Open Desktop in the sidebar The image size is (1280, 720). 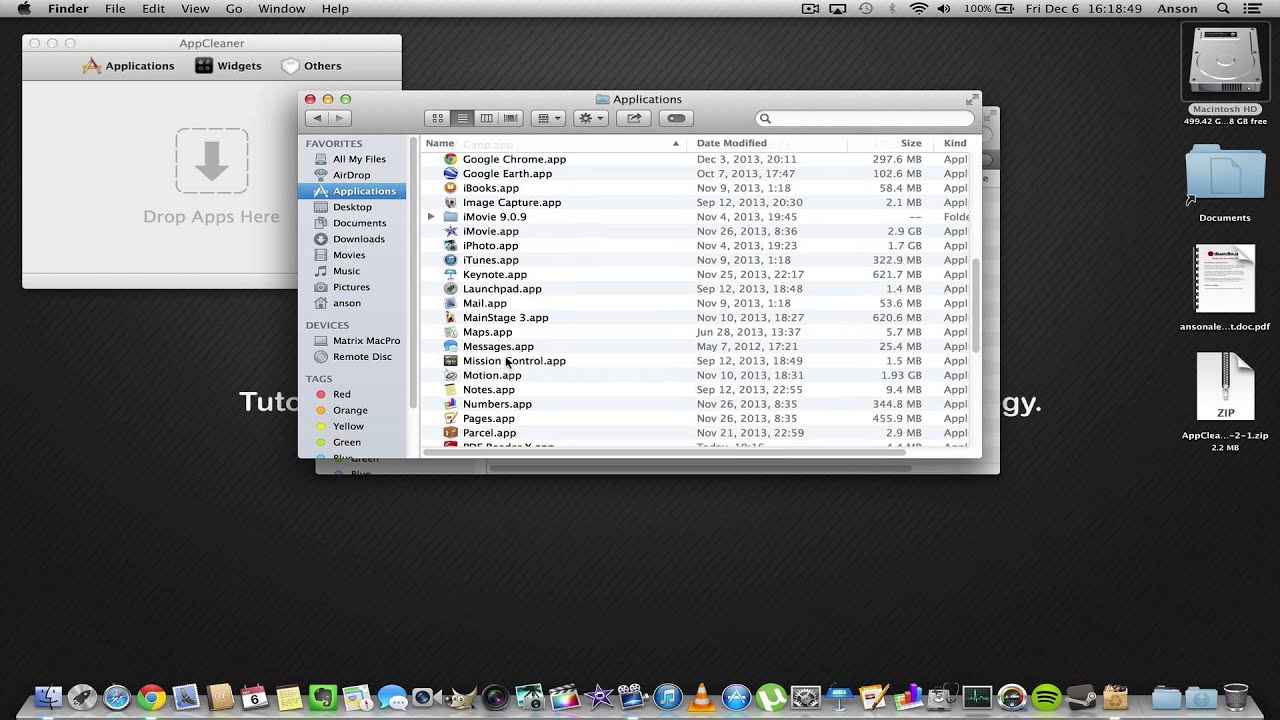[352, 207]
